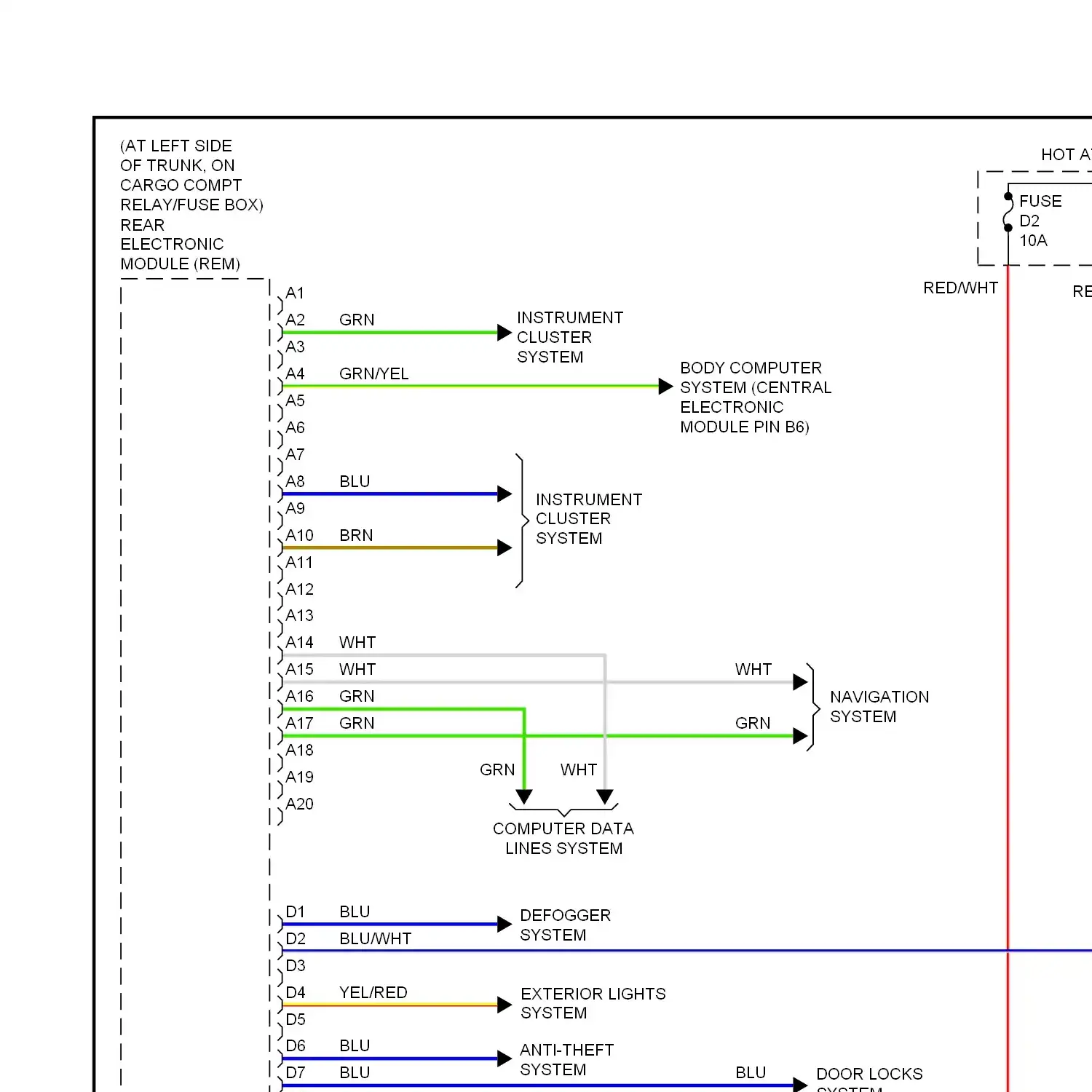The width and height of the screenshot is (1092, 1092).
Task: Select the A18 pin label
Action: (299, 751)
